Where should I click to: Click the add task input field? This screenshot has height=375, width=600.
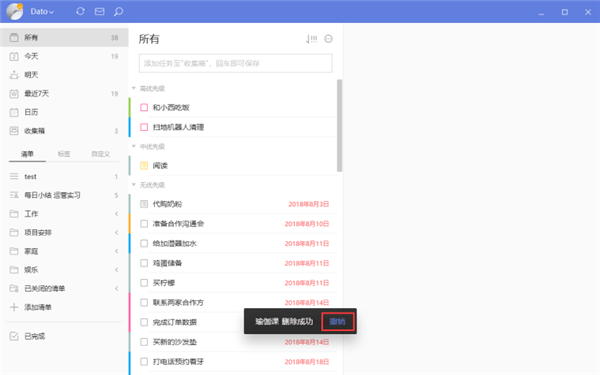click(x=236, y=64)
